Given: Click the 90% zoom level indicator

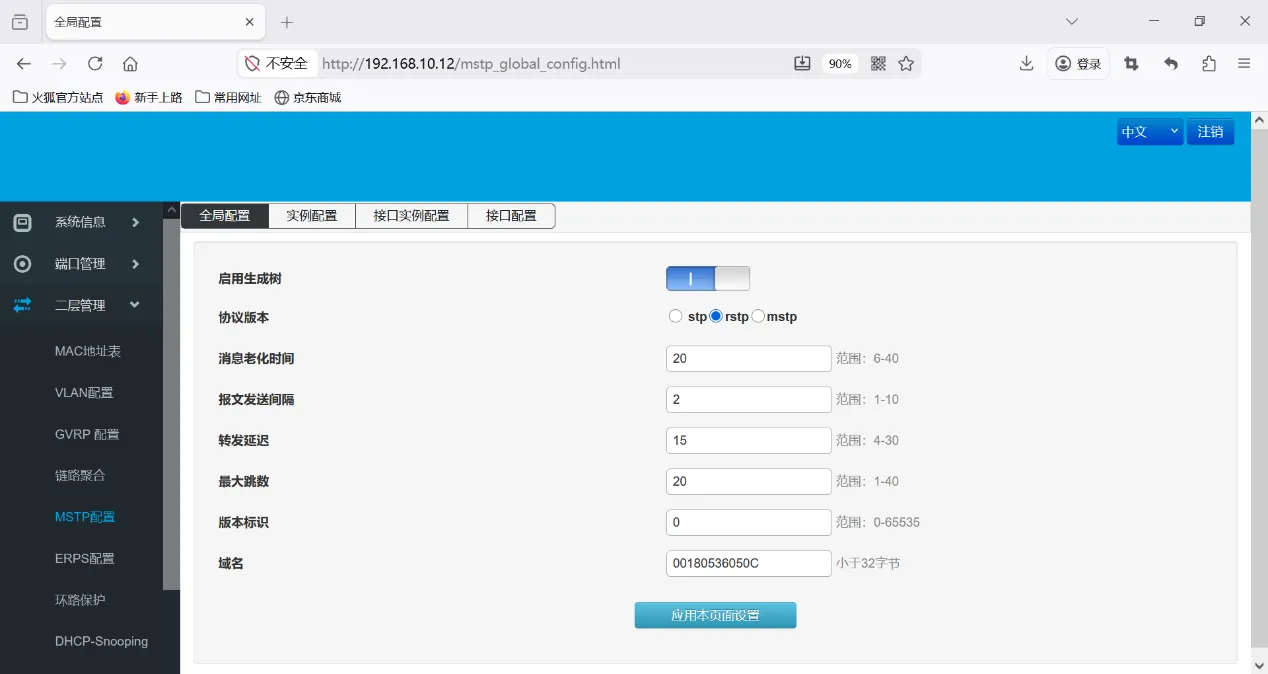Looking at the screenshot, I should (840, 64).
